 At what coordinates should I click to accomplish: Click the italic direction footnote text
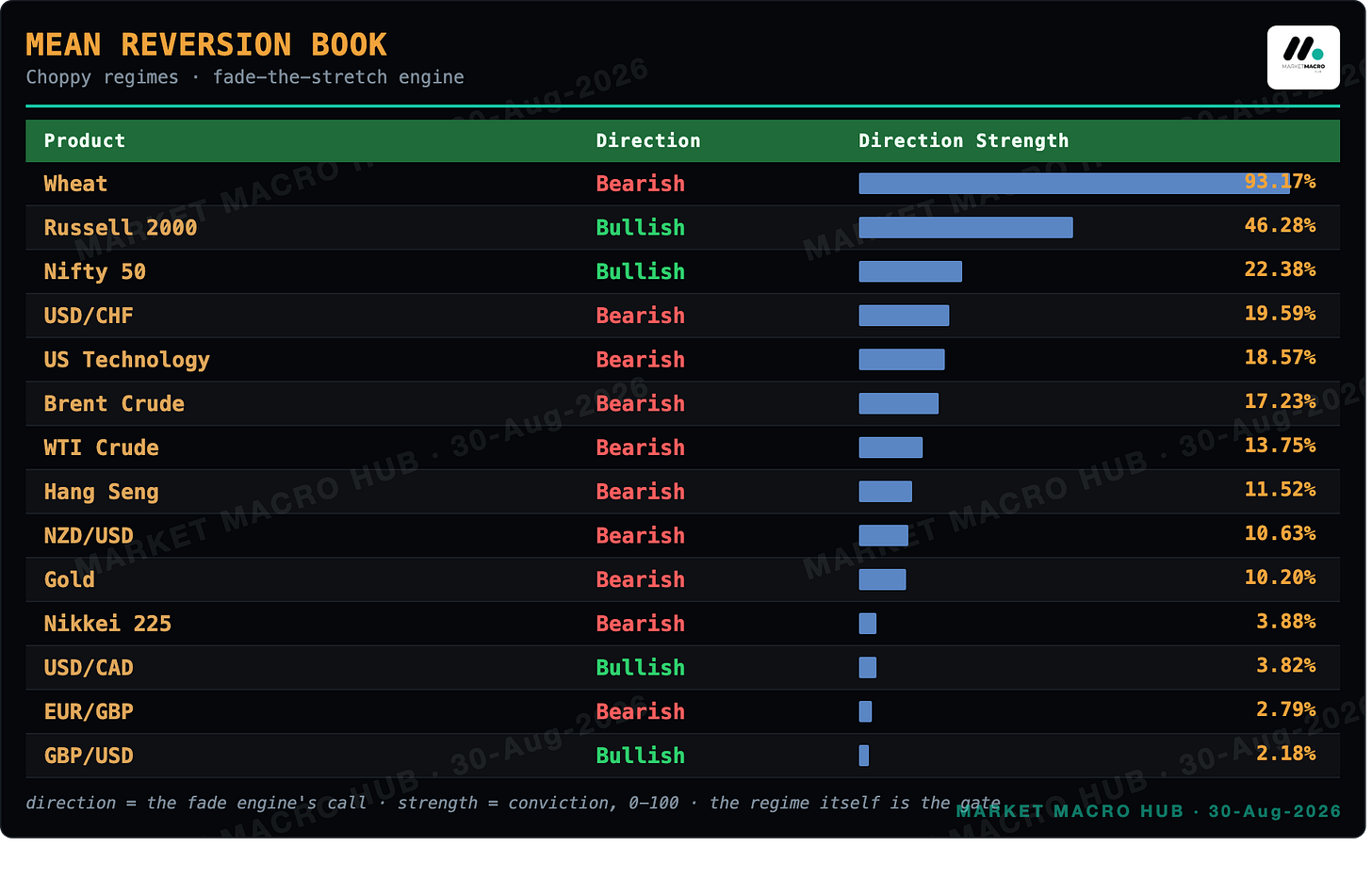click(514, 803)
